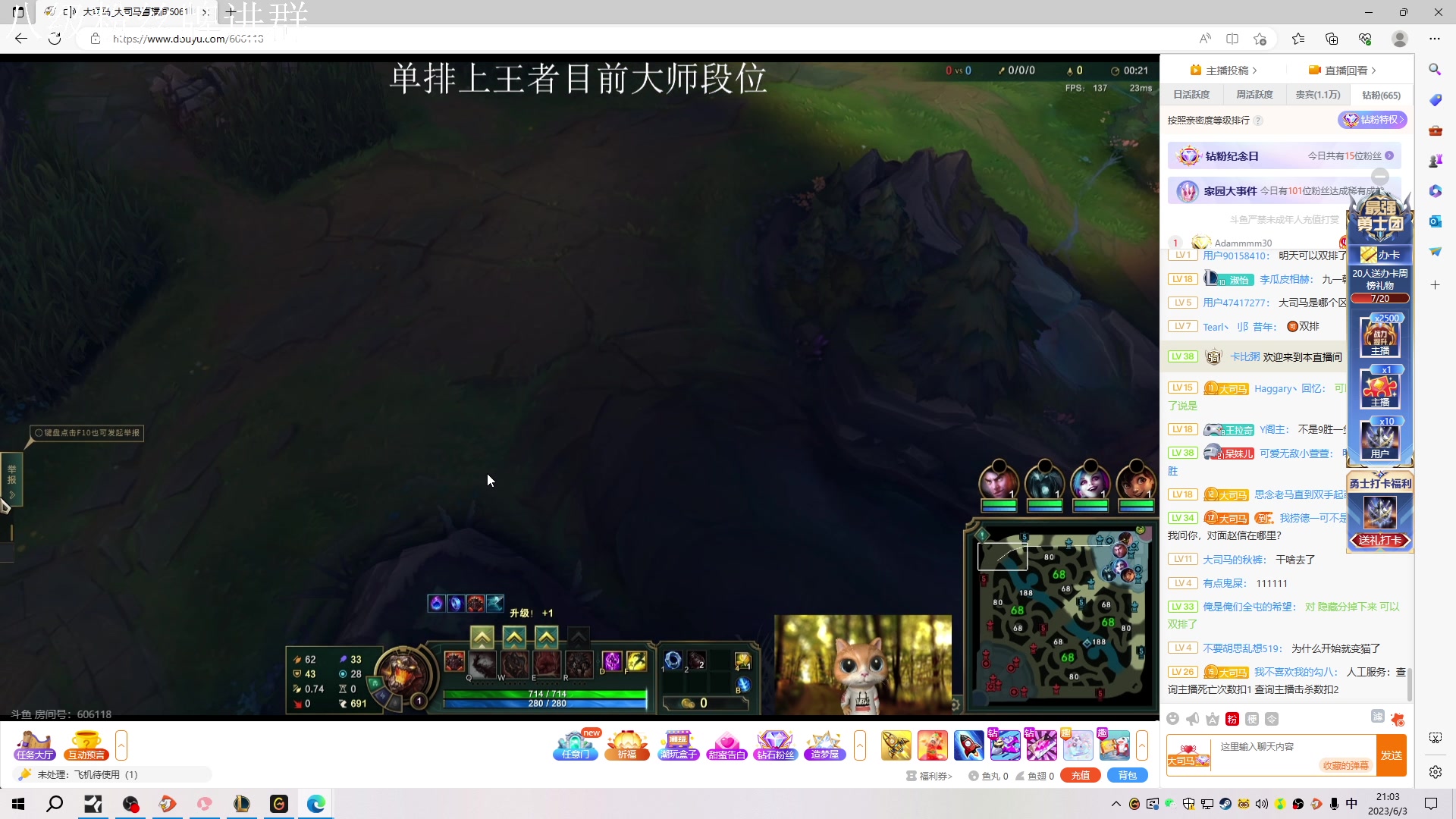Toggle the 粉 fan barrage filter
This screenshot has height=819, width=1456.
click(1232, 718)
